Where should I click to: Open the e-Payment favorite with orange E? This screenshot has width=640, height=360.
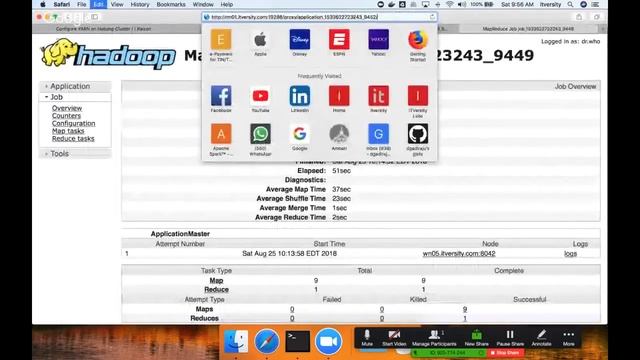pos(221,40)
